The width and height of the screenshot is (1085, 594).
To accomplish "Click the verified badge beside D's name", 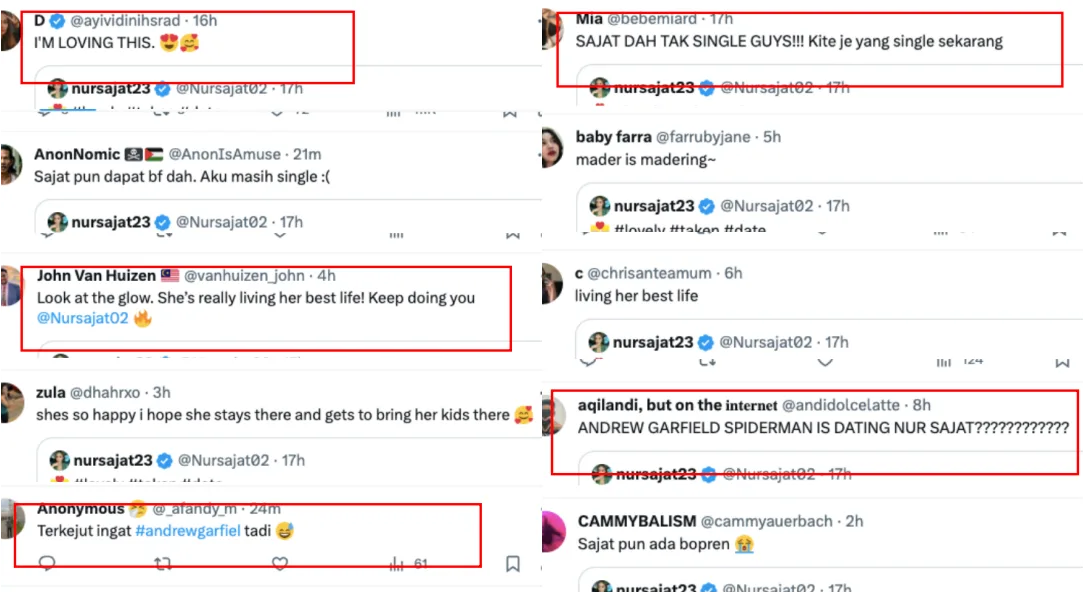I will 56,20.
